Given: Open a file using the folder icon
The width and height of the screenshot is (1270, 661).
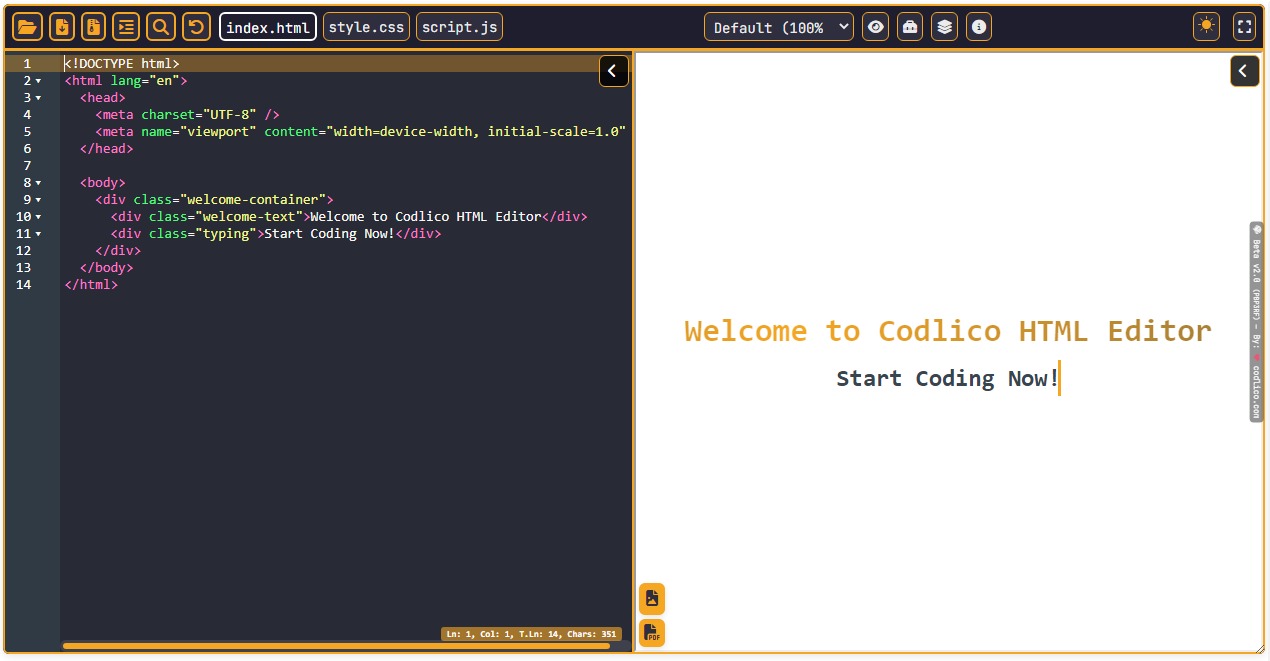Looking at the screenshot, I should (27, 27).
